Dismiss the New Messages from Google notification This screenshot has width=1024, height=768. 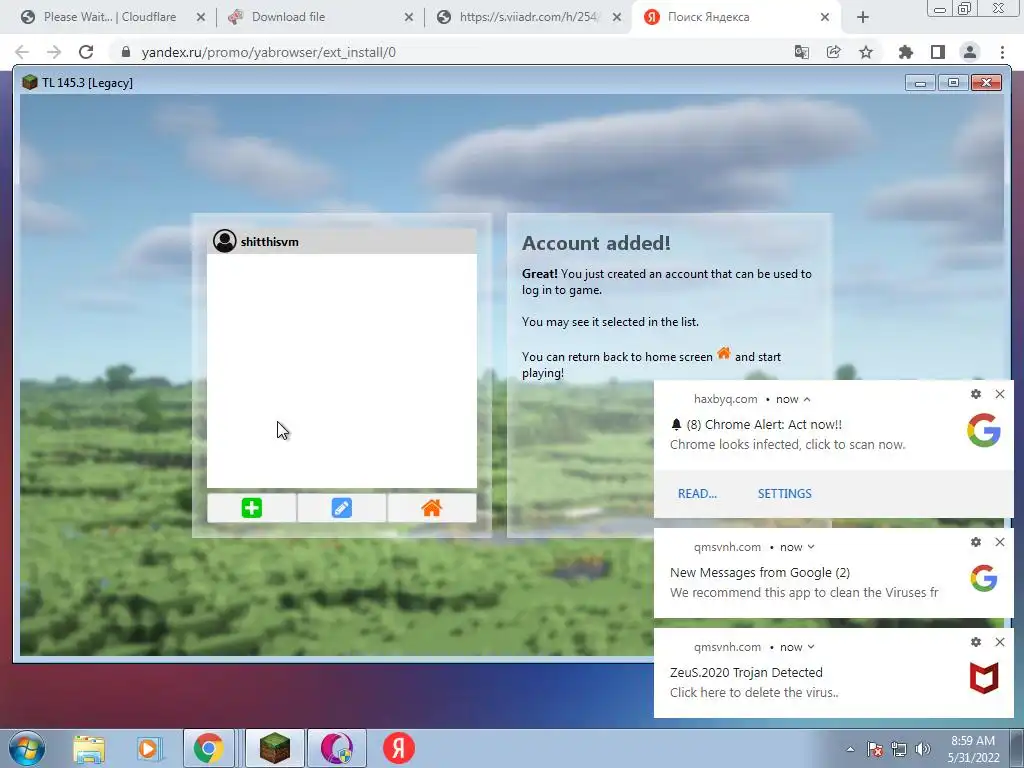tap(1000, 542)
